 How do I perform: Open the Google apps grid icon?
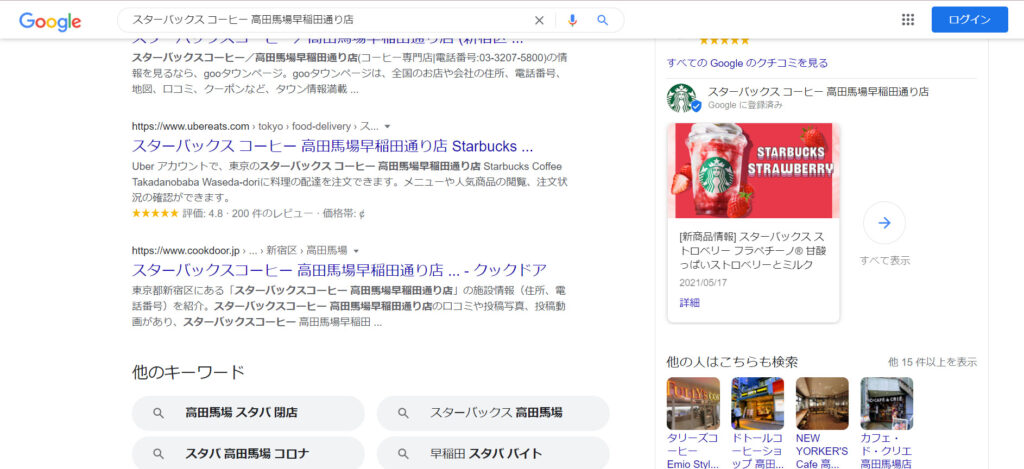point(908,20)
